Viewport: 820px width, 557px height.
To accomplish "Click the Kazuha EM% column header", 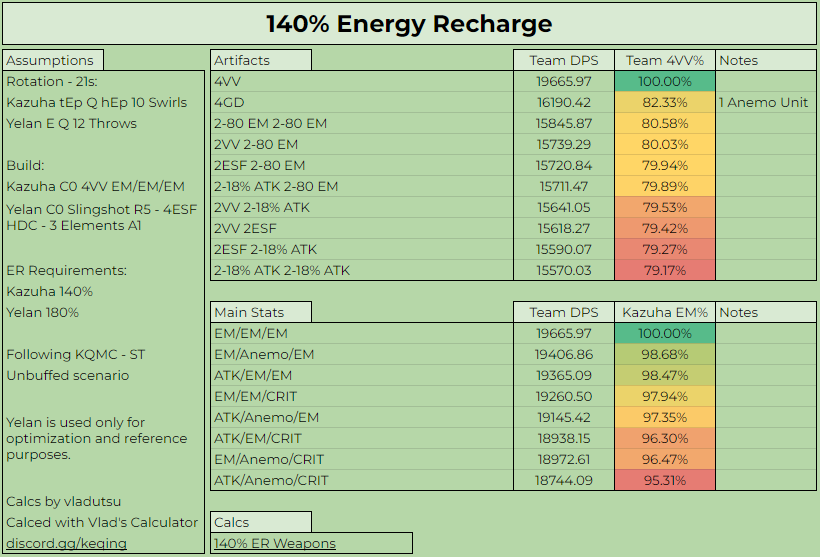I will [x=664, y=312].
